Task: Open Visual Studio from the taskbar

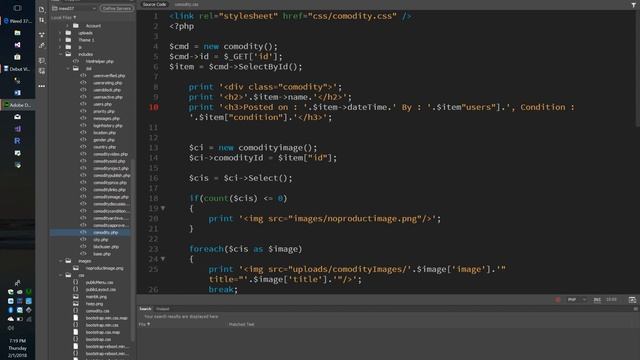Action: point(17,45)
